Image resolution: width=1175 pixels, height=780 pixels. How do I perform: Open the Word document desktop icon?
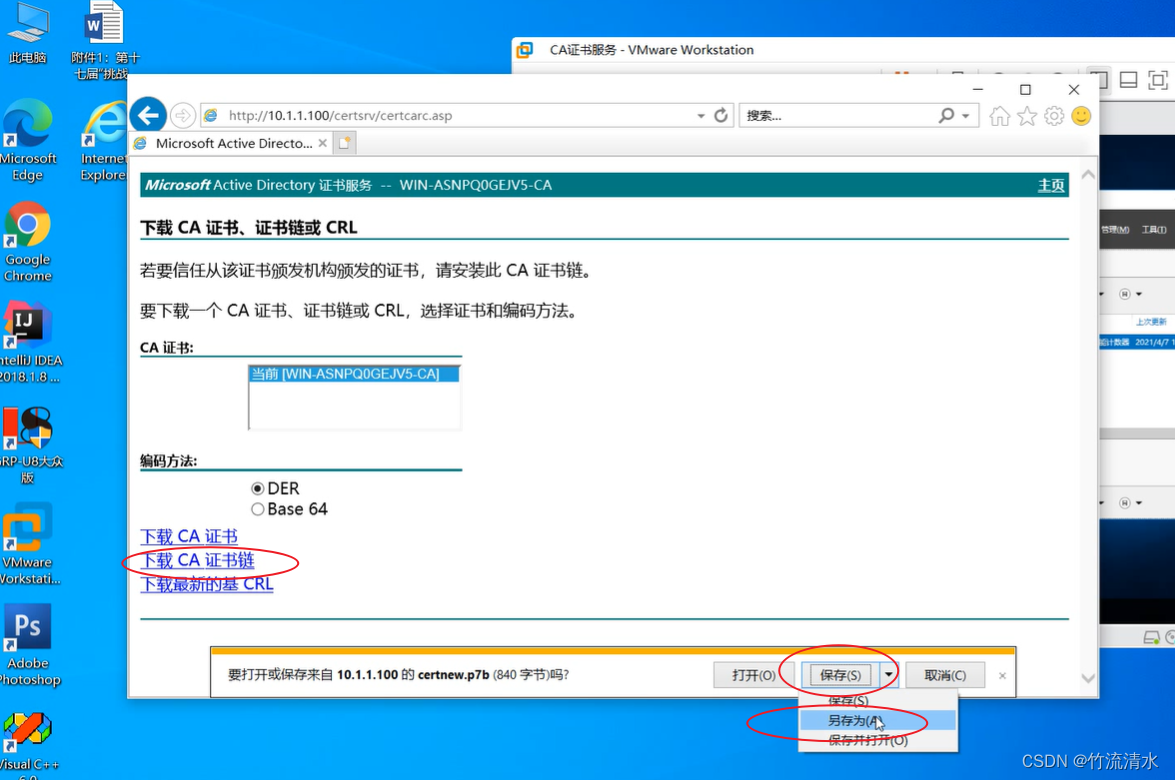coord(105,41)
